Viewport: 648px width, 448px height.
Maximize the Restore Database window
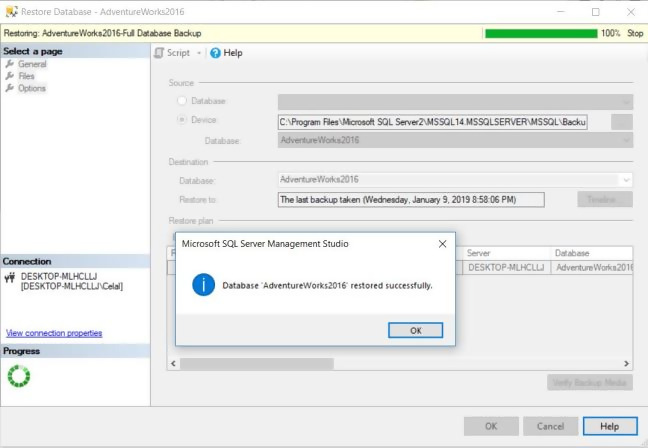[x=596, y=12]
